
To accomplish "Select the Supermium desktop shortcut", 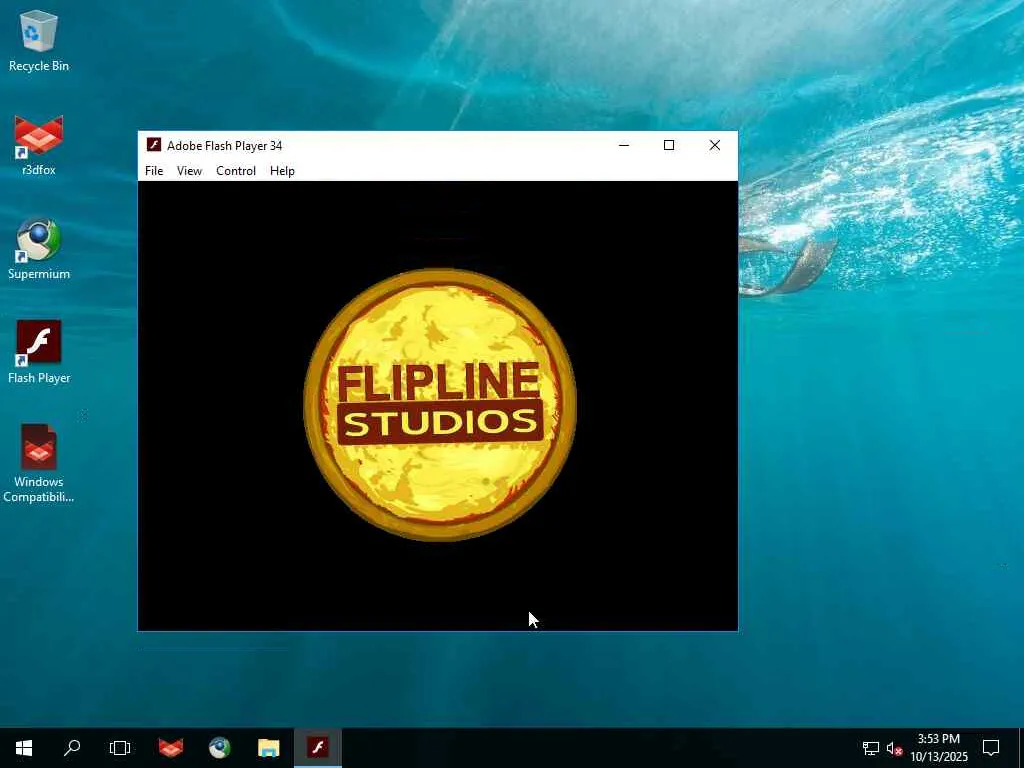I will click(x=39, y=249).
